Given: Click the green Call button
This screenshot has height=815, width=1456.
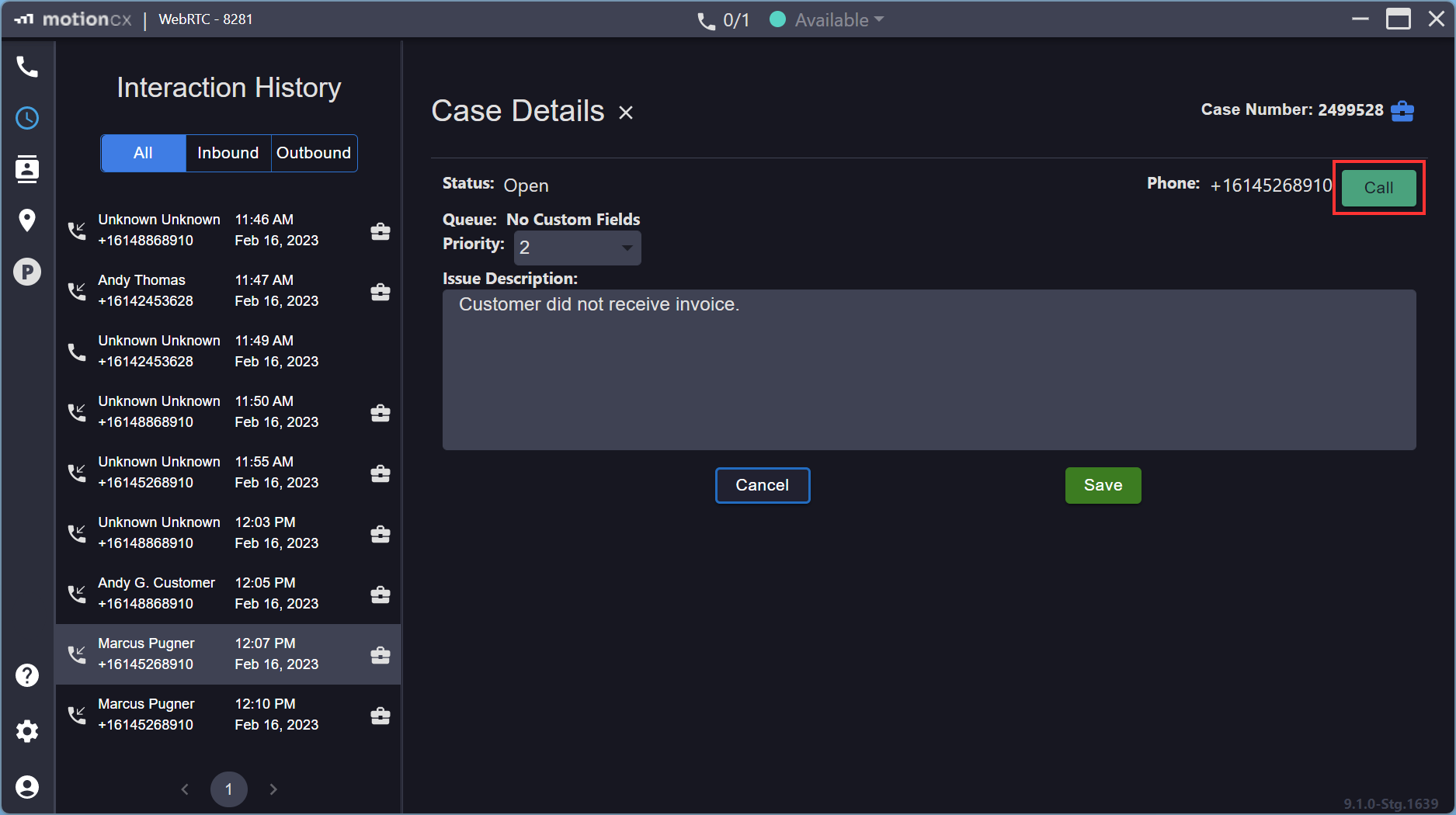Looking at the screenshot, I should pyautogui.click(x=1378, y=188).
